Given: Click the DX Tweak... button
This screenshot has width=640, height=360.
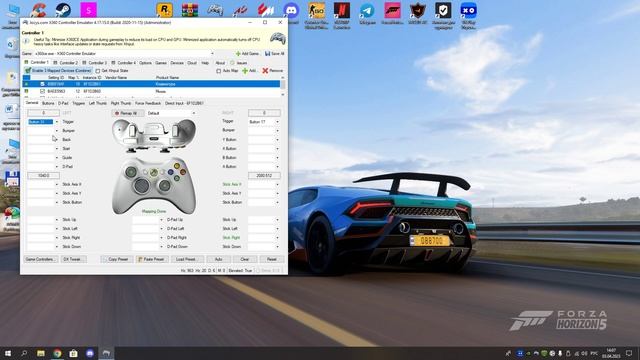Looking at the screenshot, I should (x=73, y=259).
